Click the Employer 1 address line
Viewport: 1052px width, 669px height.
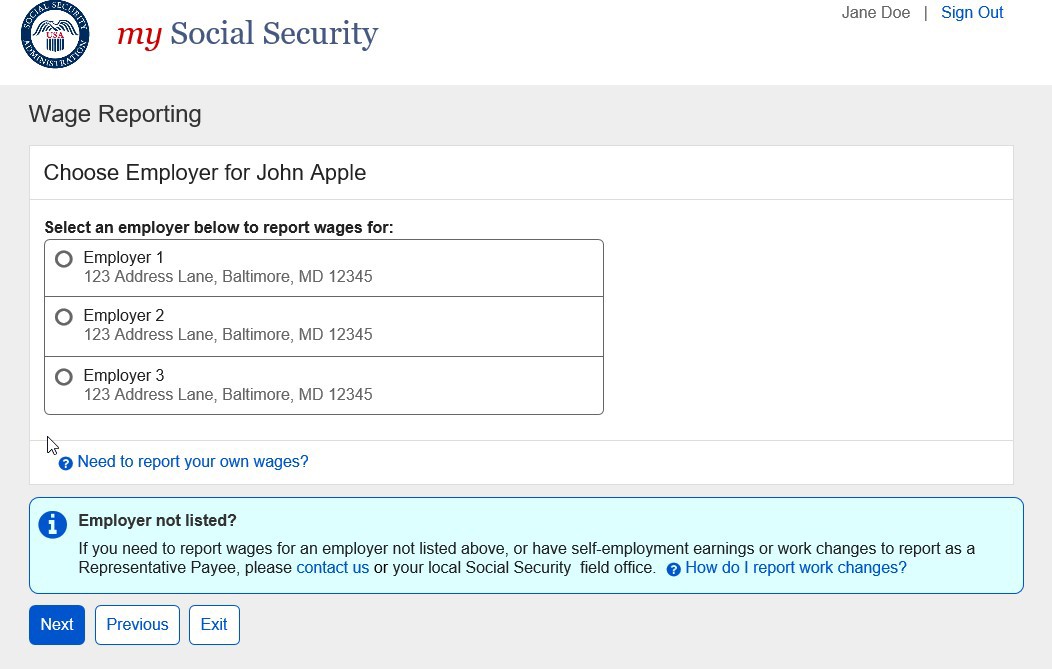(228, 277)
